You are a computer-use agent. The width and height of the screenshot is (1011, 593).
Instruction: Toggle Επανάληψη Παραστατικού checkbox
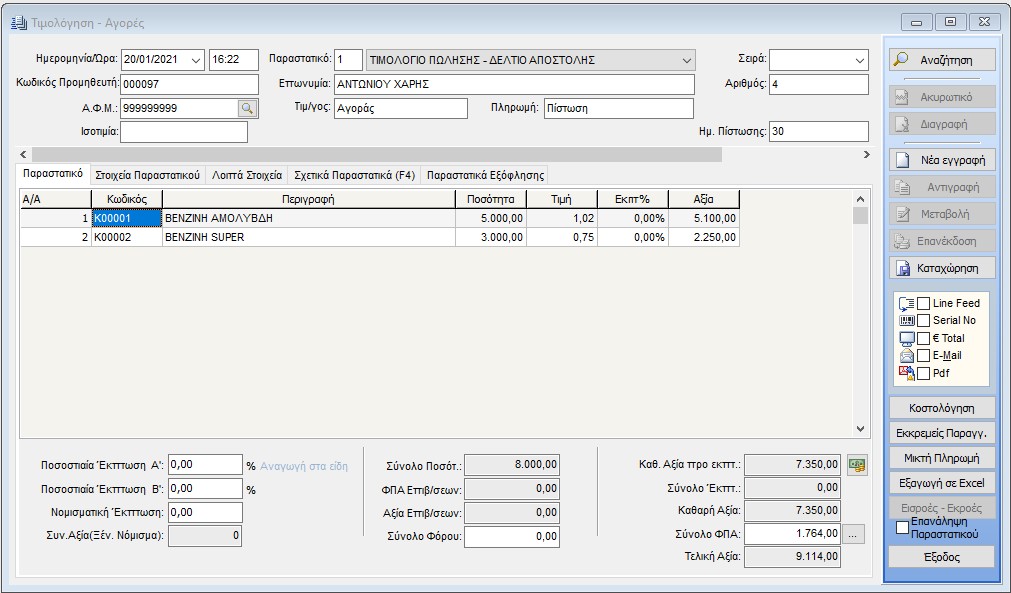point(903,528)
